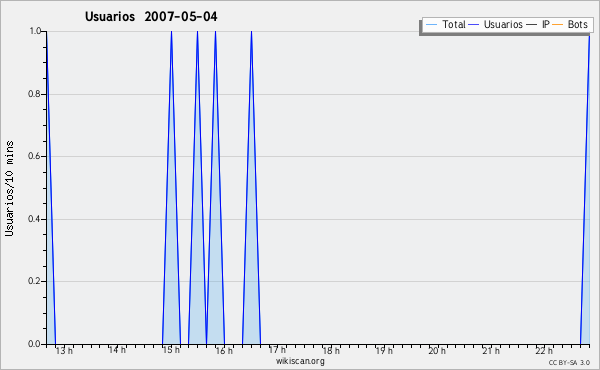This screenshot has height=370, width=600.
Task: Click the "20 h" x-axis label
Action: click(437, 350)
